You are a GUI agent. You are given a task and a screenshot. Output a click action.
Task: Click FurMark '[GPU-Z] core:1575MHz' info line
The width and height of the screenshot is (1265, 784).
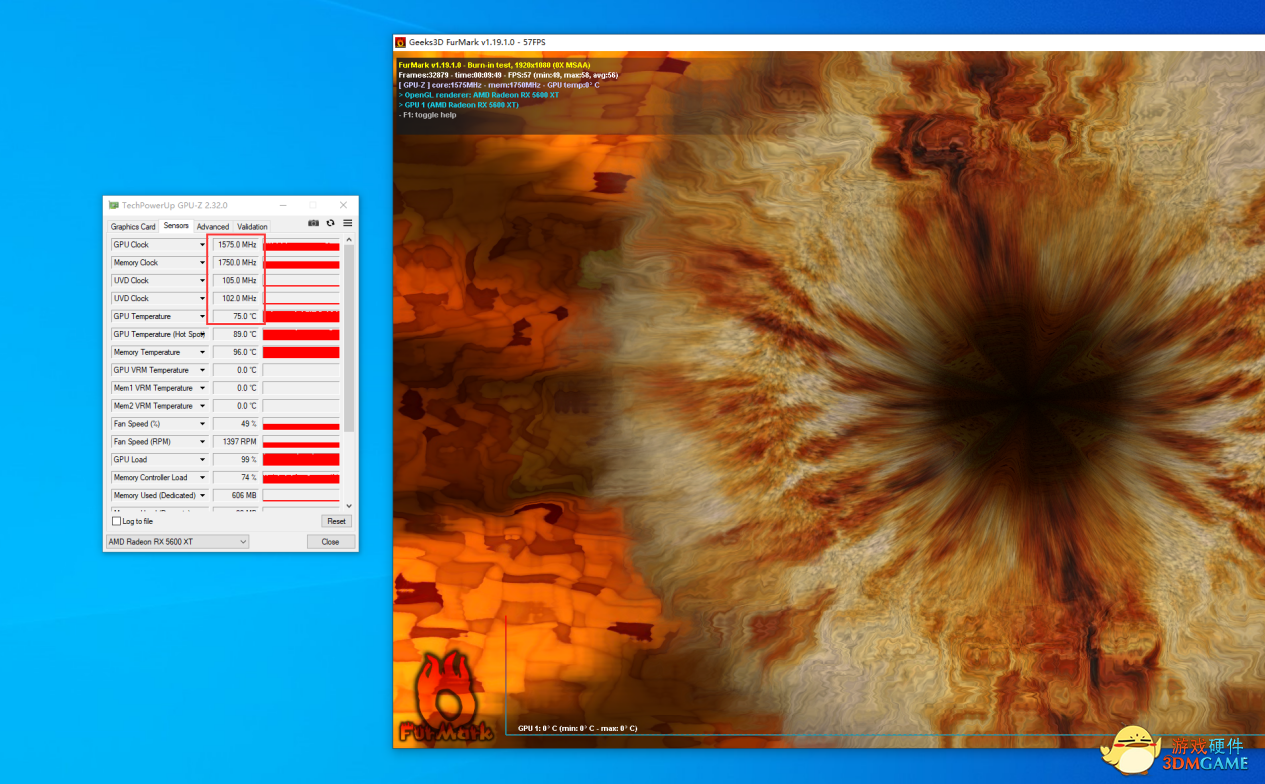[x=498, y=85]
